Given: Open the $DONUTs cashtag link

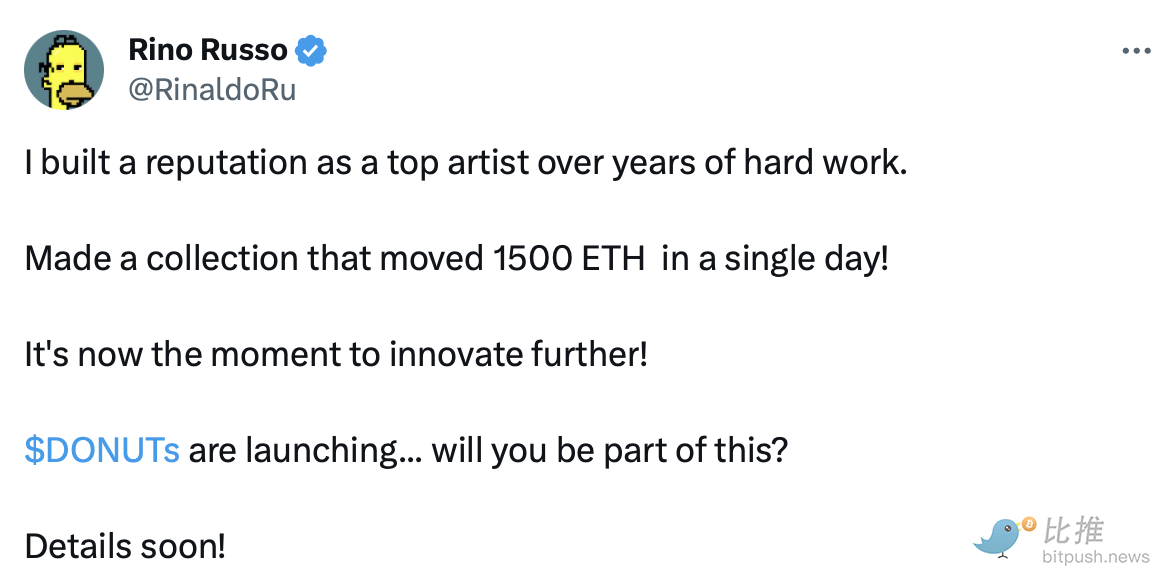Looking at the screenshot, I should (x=102, y=450).
